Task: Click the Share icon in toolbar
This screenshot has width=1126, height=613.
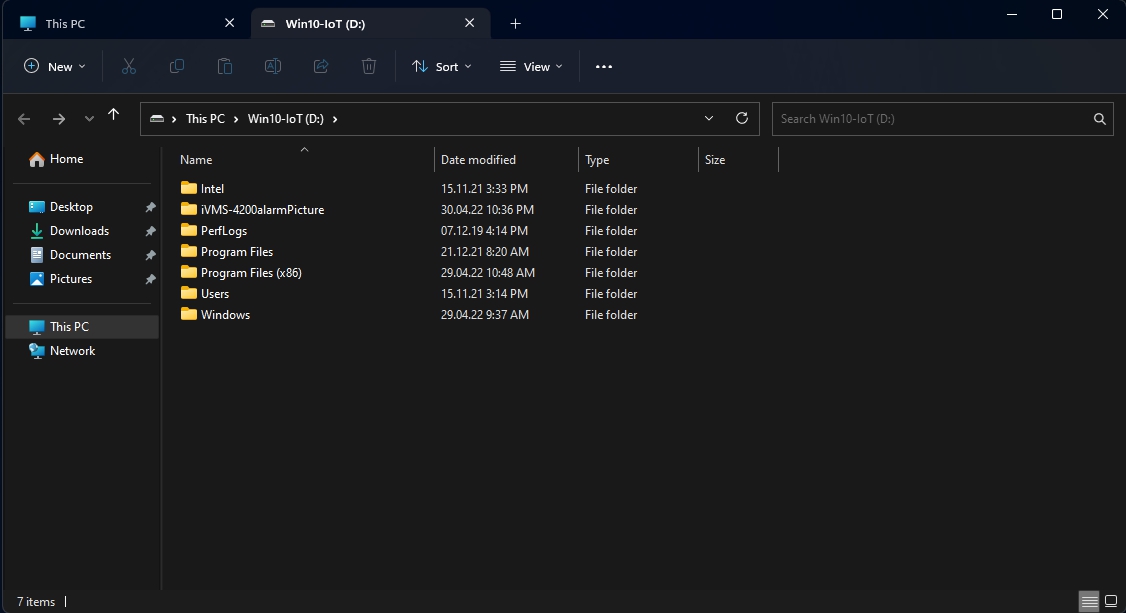Action: (321, 66)
